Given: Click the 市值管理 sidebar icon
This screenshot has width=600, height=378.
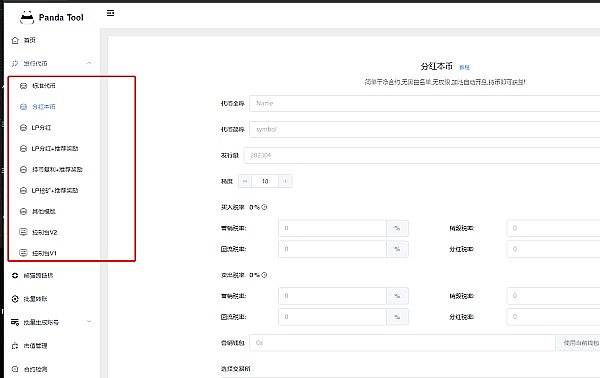Looking at the screenshot, I should pyautogui.click(x=15, y=346).
